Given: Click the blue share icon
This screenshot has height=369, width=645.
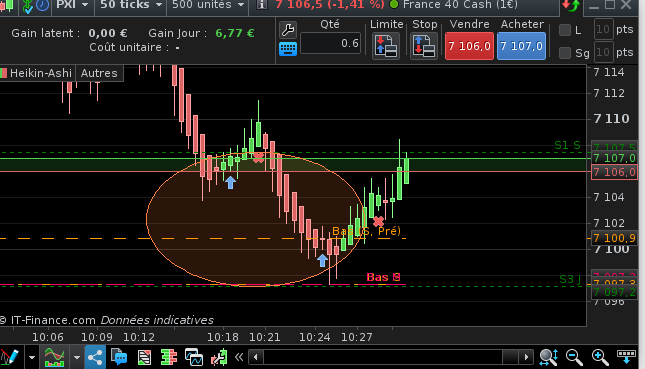Looking at the screenshot, I should coord(95,357).
